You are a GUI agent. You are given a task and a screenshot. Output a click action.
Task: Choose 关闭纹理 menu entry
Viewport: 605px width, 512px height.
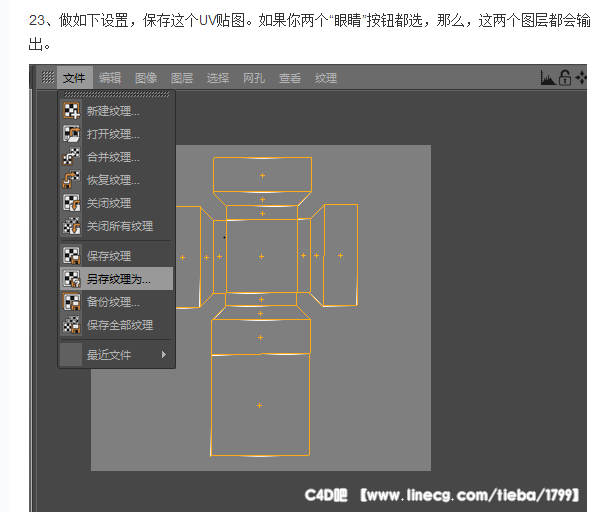coord(117,203)
